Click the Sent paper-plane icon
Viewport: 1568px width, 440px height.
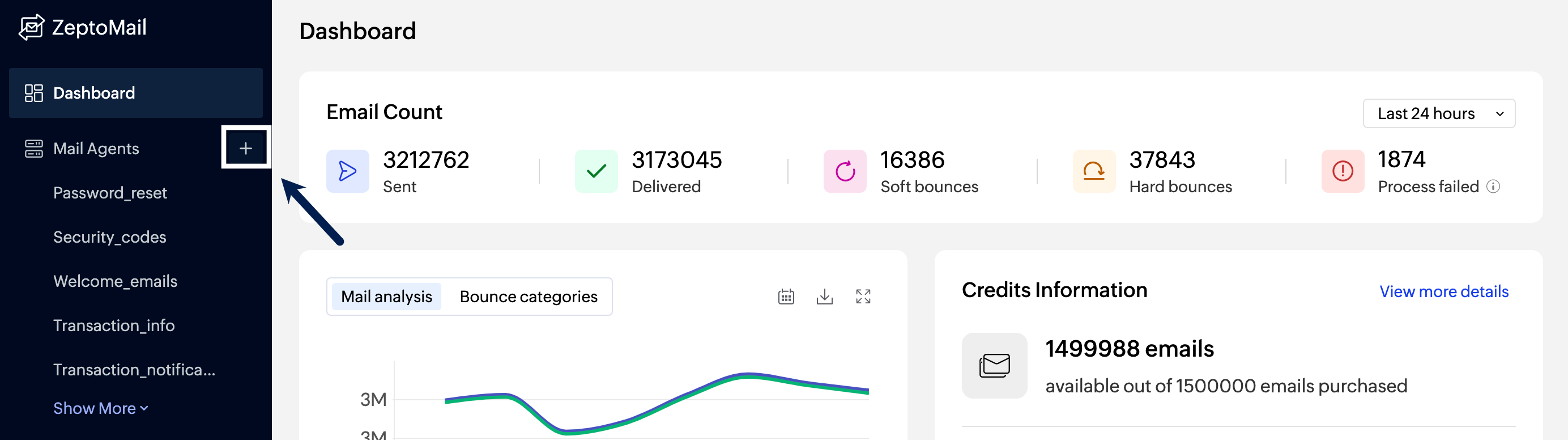coord(347,171)
